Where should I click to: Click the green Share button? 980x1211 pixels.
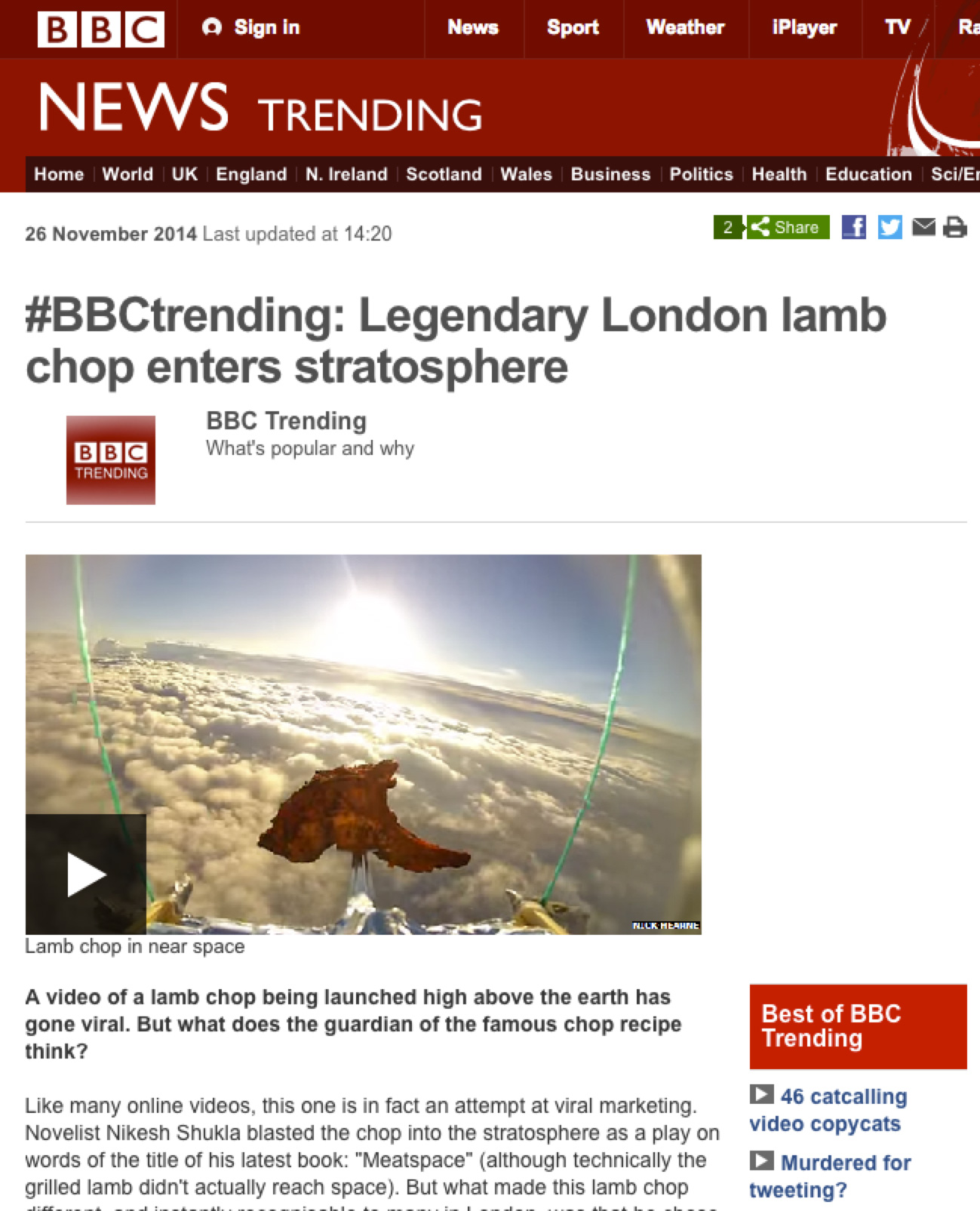(788, 227)
